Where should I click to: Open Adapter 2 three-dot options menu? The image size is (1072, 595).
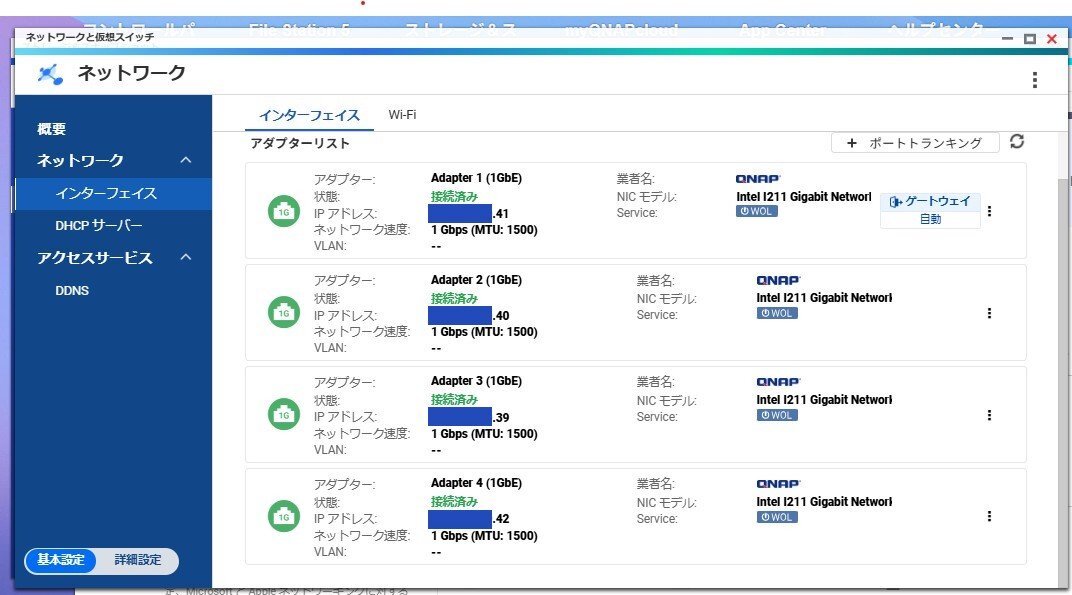tap(989, 313)
